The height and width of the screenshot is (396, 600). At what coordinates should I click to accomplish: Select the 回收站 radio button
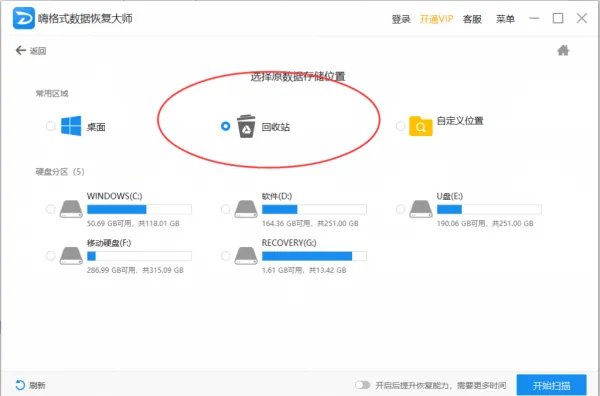coord(225,126)
